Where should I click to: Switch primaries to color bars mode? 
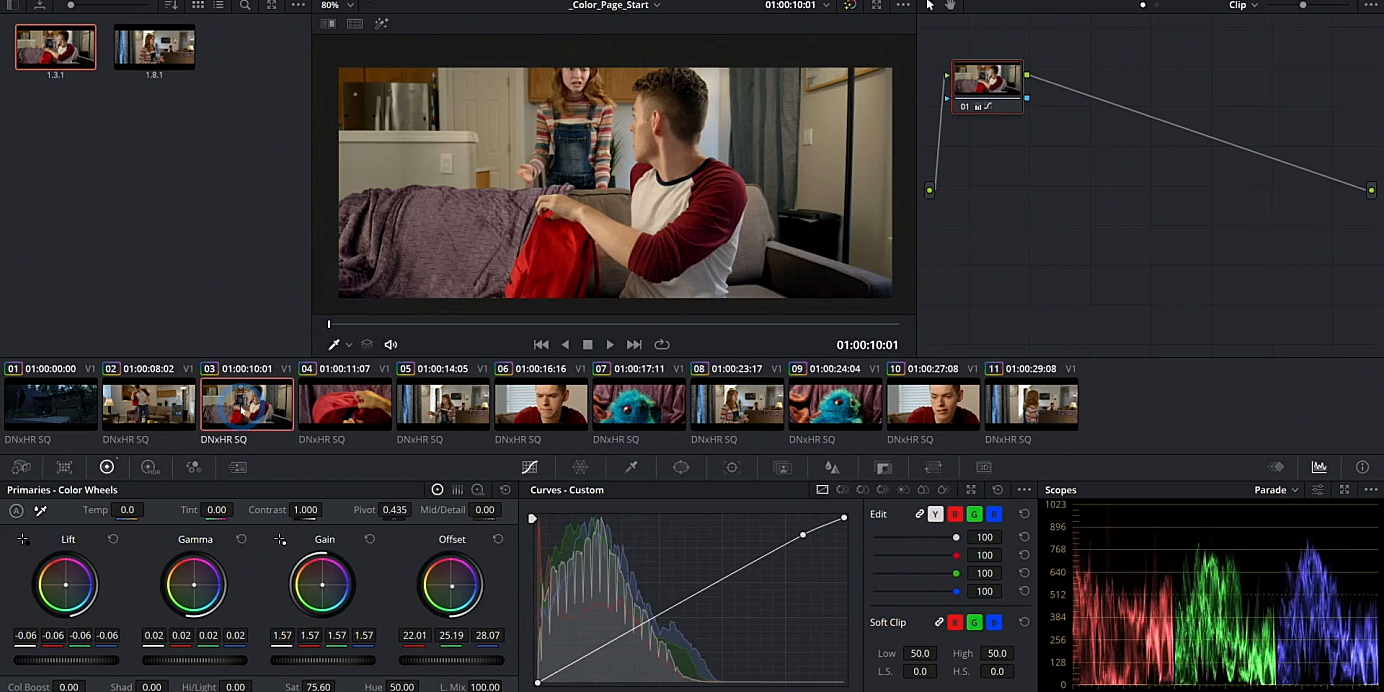457,490
